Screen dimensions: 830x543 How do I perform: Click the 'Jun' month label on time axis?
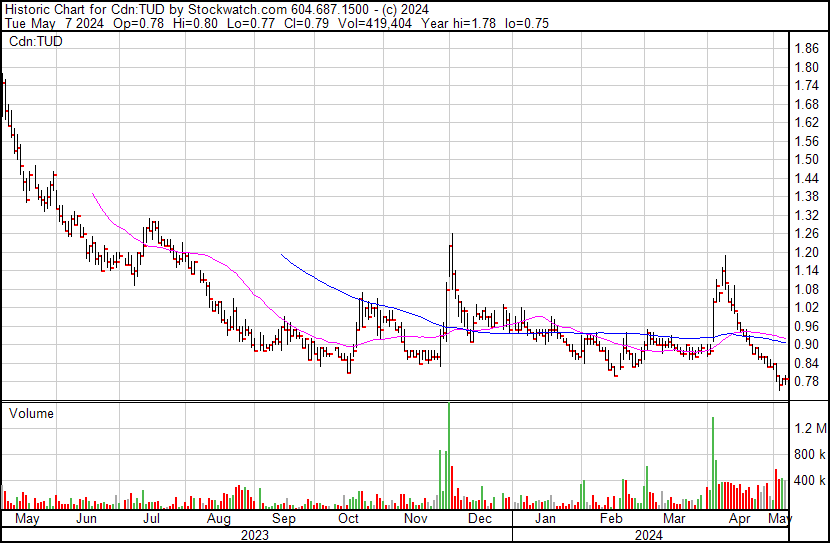click(86, 519)
